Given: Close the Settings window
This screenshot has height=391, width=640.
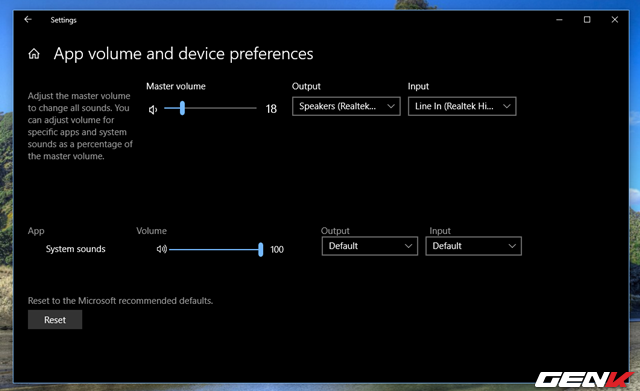Looking at the screenshot, I should (x=615, y=20).
